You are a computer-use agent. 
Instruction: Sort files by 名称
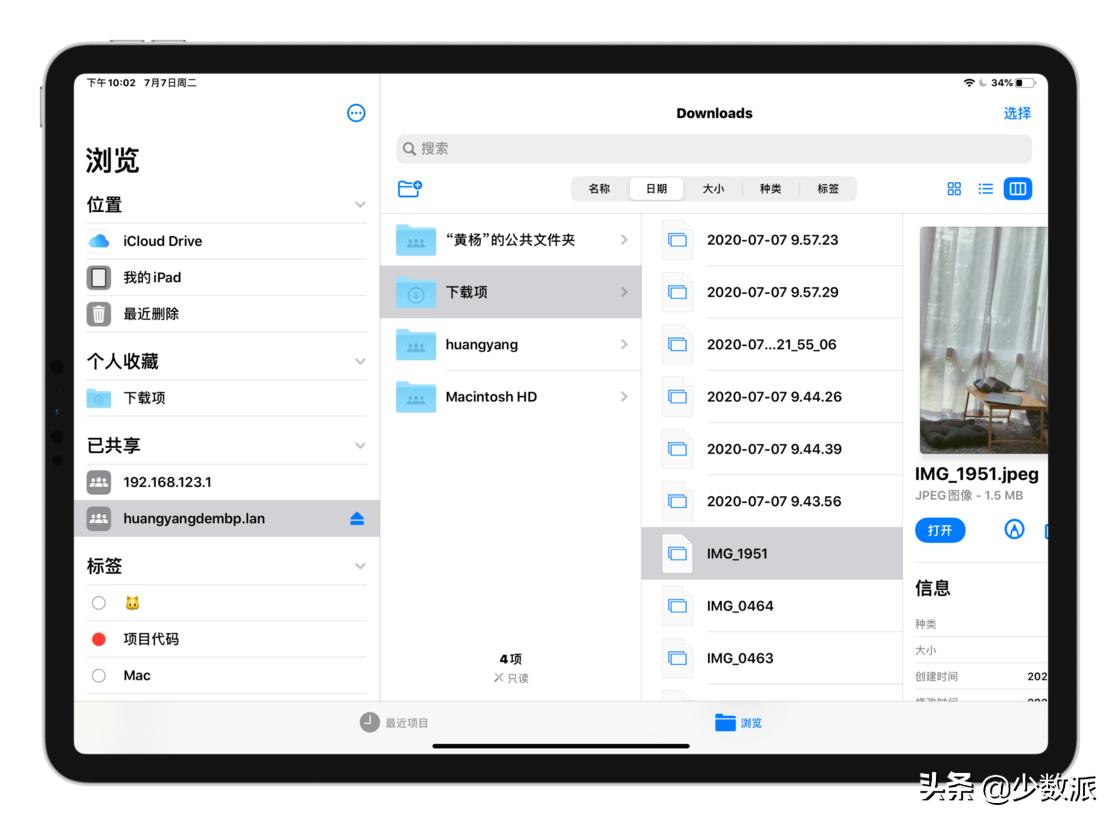click(x=600, y=188)
